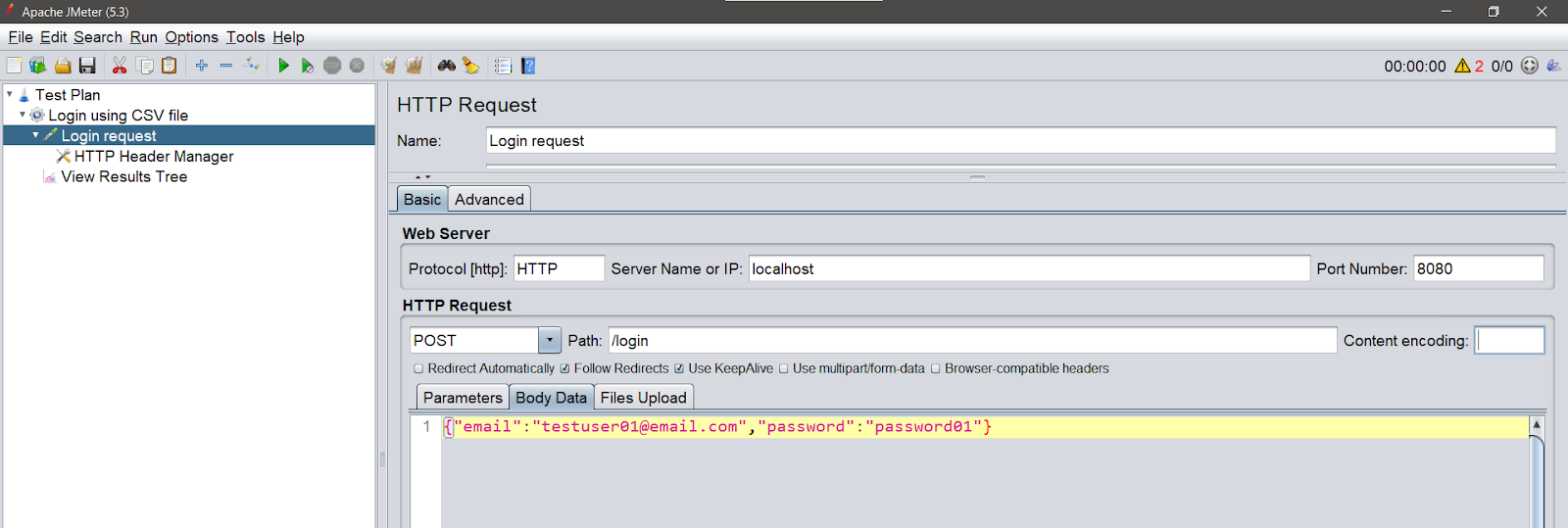The image size is (1568, 528).
Task: Open the Help menu
Action: [x=288, y=36]
